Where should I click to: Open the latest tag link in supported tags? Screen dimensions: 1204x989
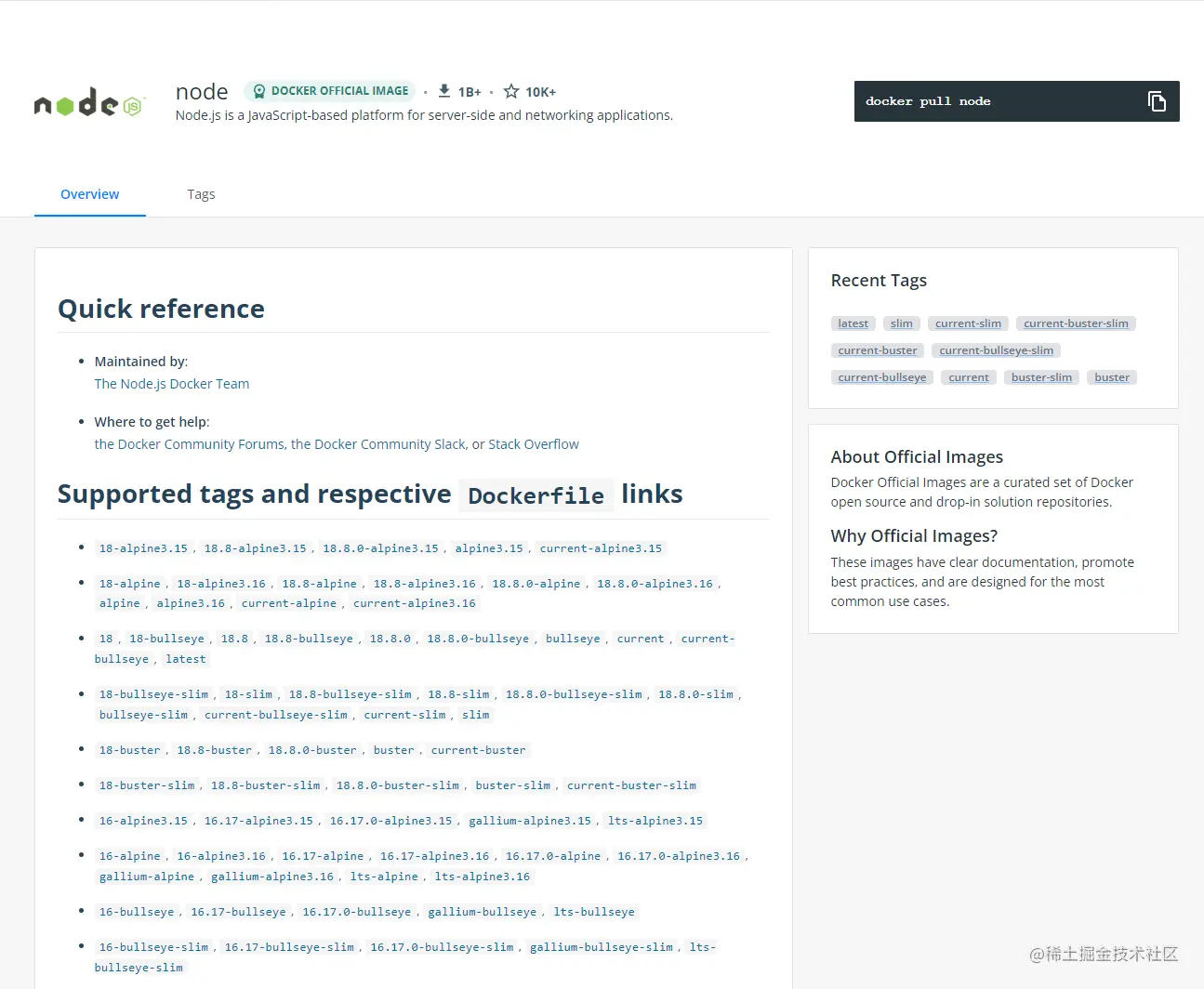(x=186, y=659)
